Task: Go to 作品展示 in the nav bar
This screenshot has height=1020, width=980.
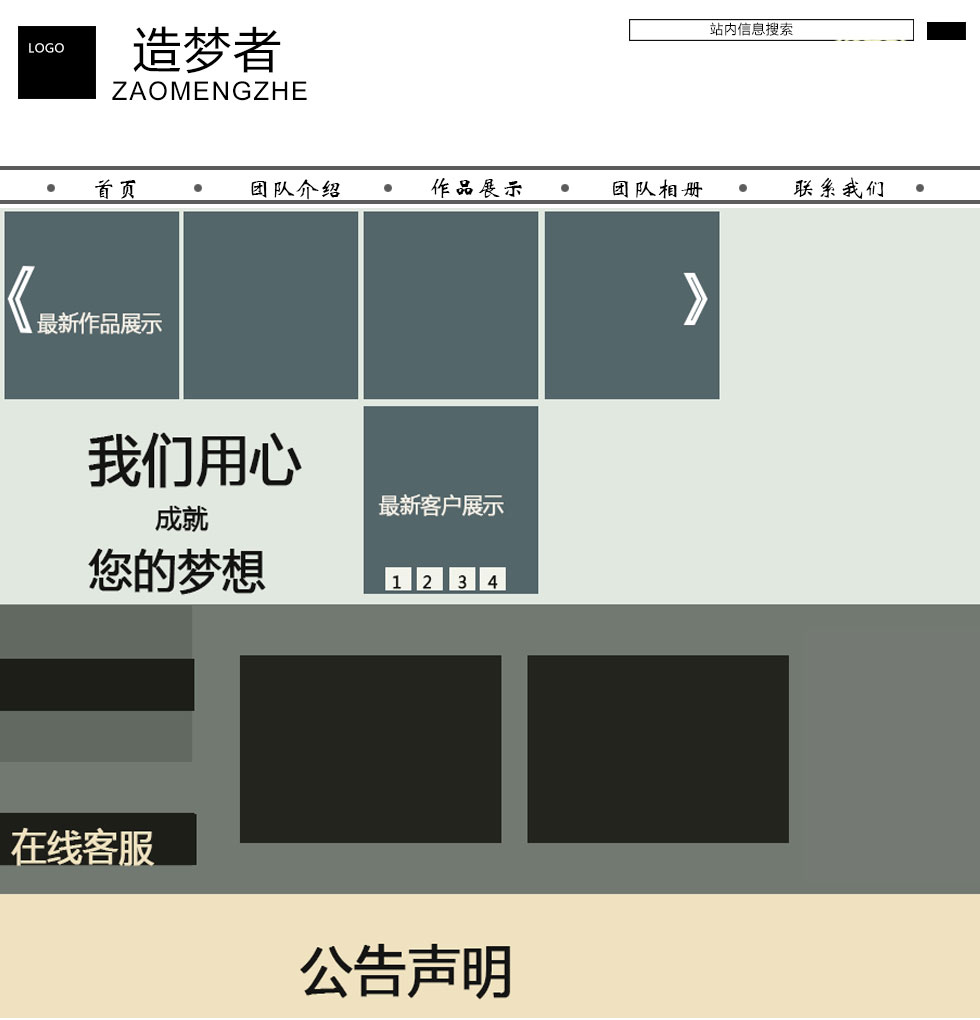Action: point(477,188)
